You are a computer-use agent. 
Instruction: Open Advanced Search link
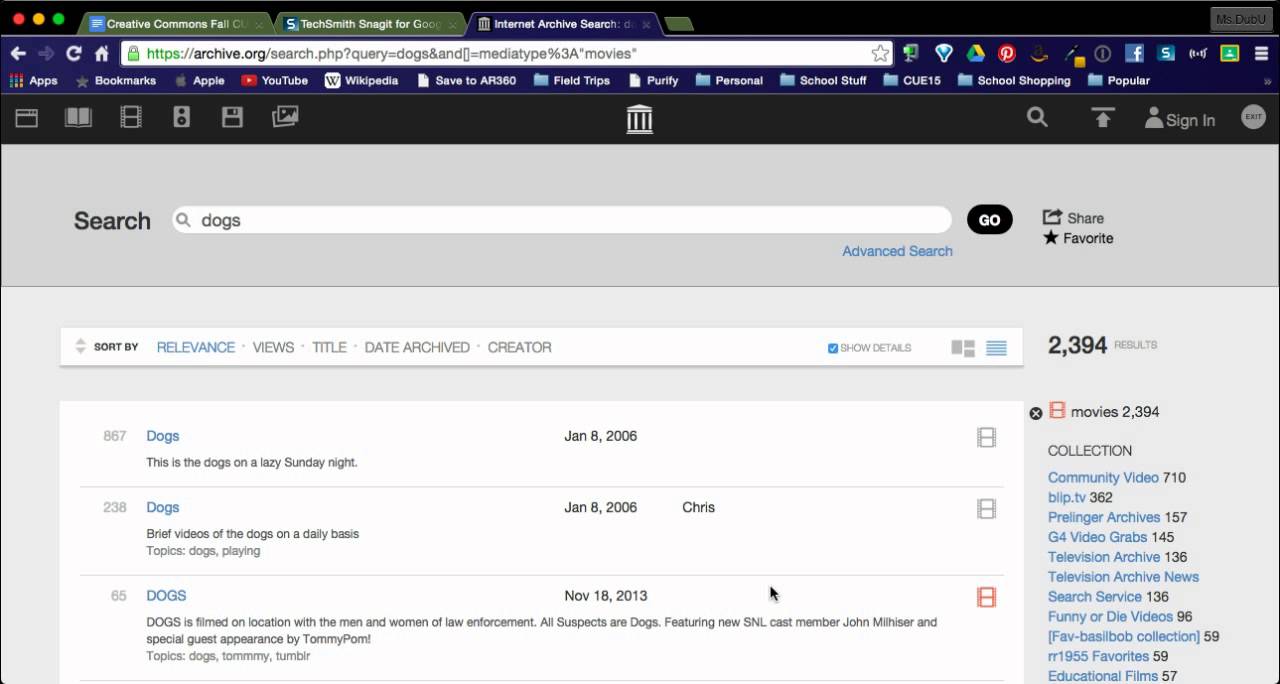897,251
